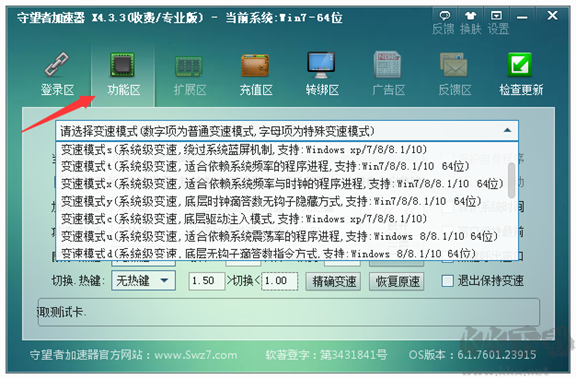Select 变速模式s from the list
The image size is (576, 378).
coord(282,150)
